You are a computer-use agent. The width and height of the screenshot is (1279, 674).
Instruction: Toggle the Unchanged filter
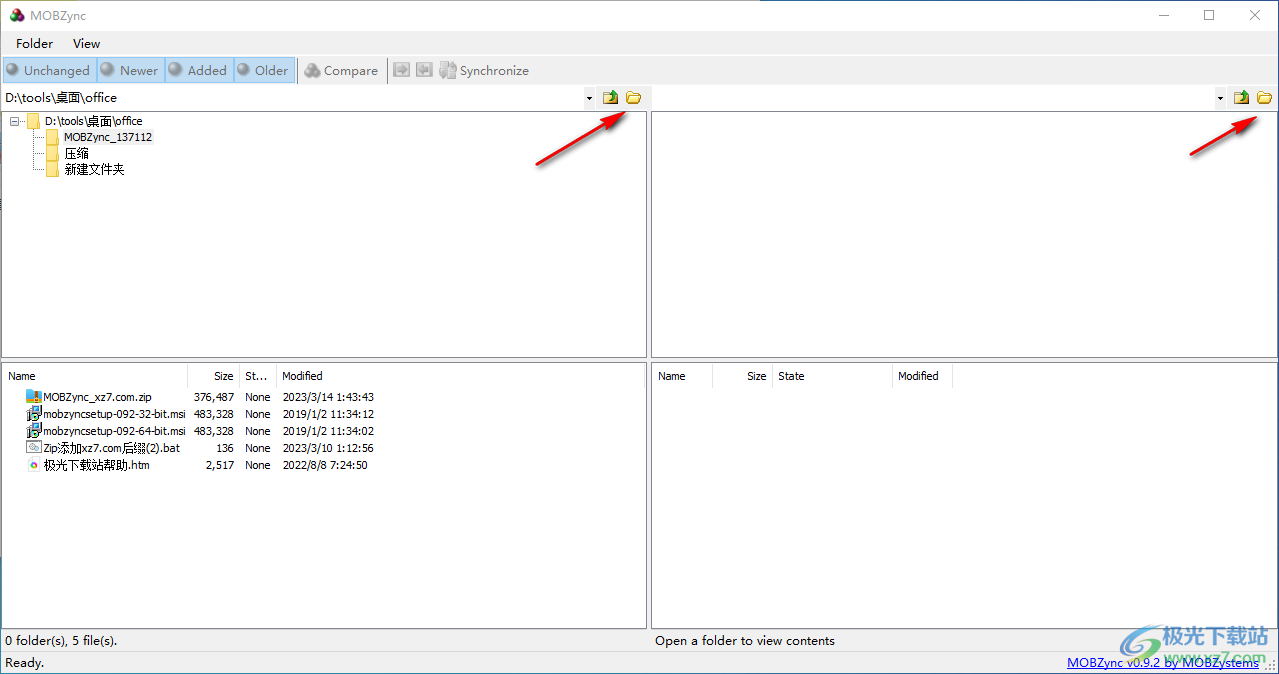point(48,70)
